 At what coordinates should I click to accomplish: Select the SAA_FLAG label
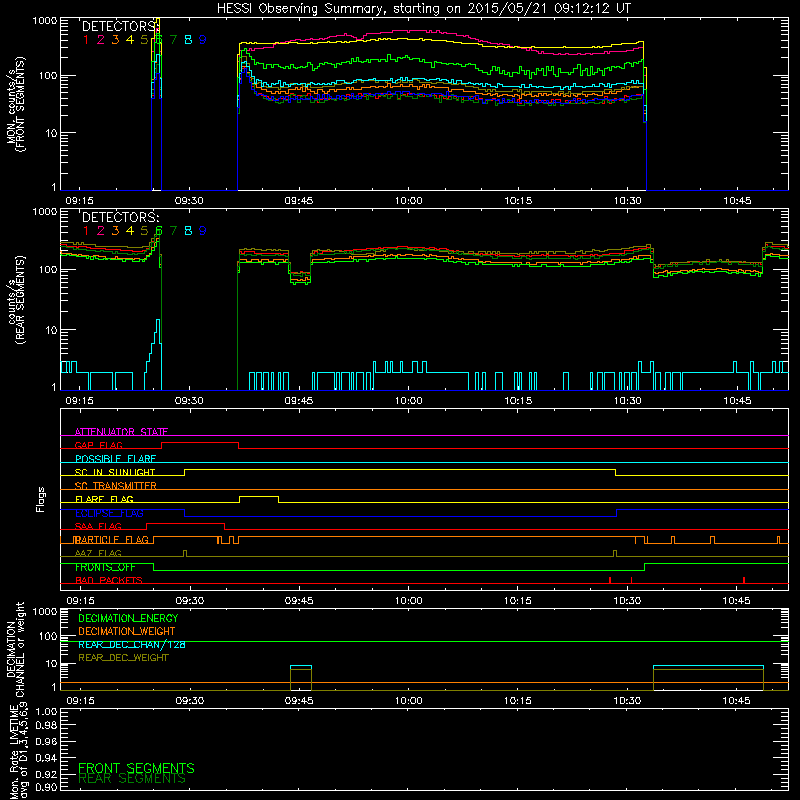98,527
